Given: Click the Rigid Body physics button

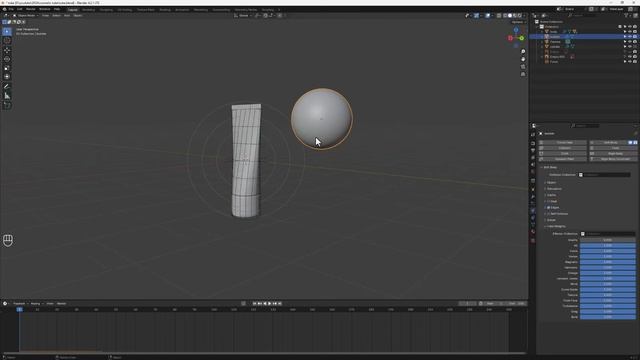Looking at the screenshot, I should (x=613, y=153).
